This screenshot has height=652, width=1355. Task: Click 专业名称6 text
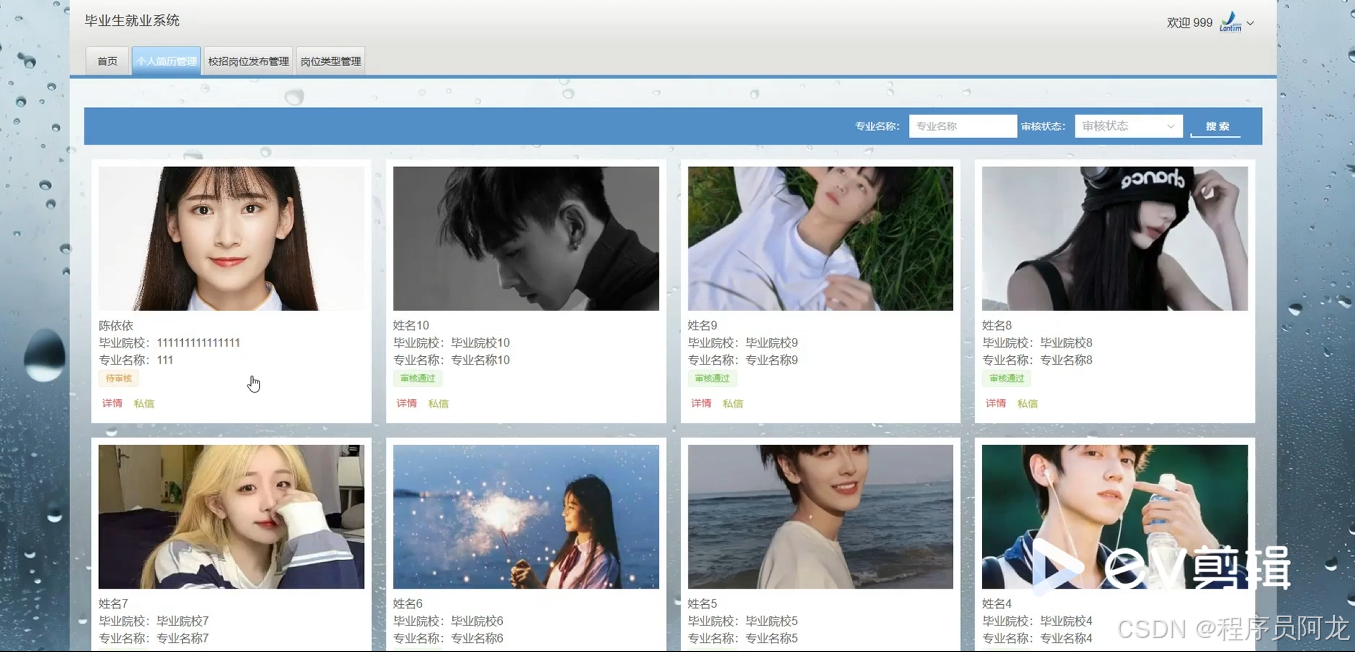click(477, 638)
